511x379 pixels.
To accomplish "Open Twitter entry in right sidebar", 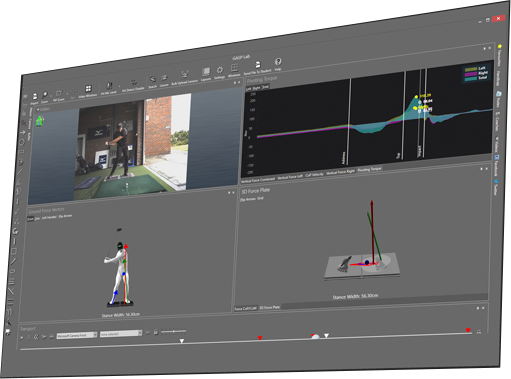I will point(495,188).
